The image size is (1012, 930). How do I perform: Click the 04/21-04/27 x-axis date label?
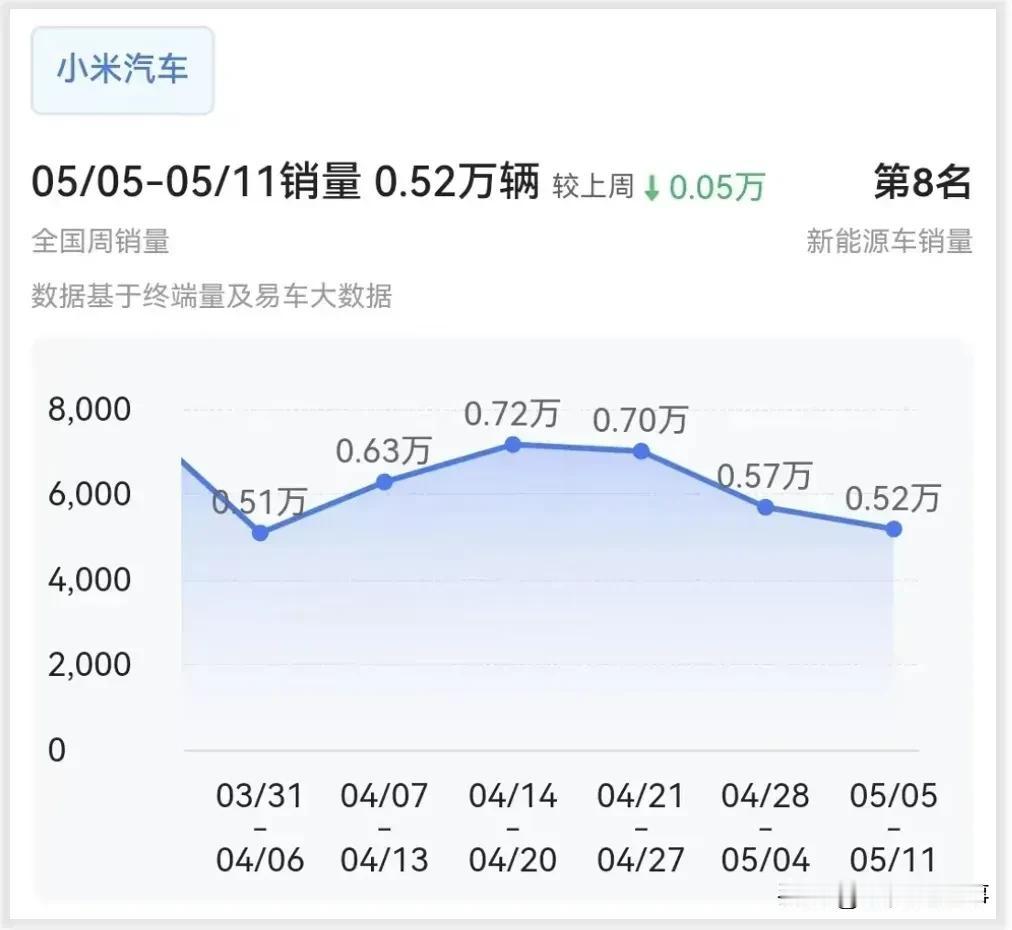tap(641, 827)
